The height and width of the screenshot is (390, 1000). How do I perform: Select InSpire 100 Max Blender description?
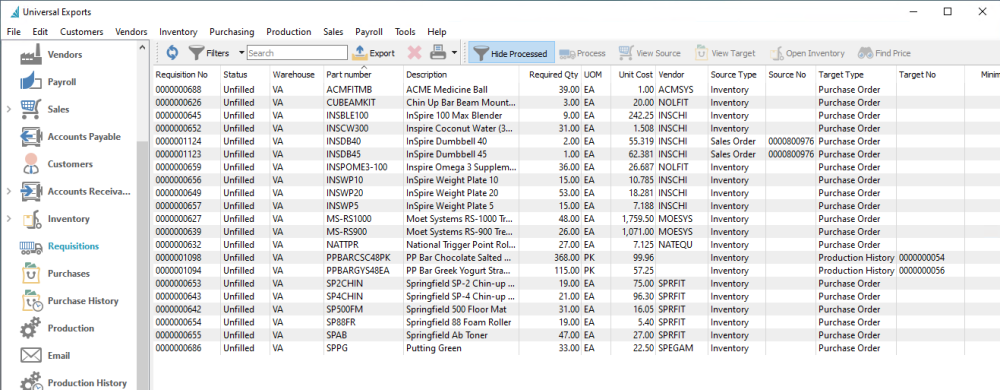pyautogui.click(x=454, y=115)
